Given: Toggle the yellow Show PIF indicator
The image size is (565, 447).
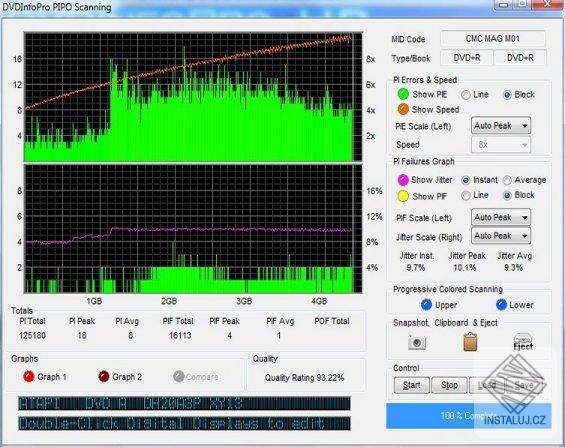Looking at the screenshot, I should tap(403, 196).
